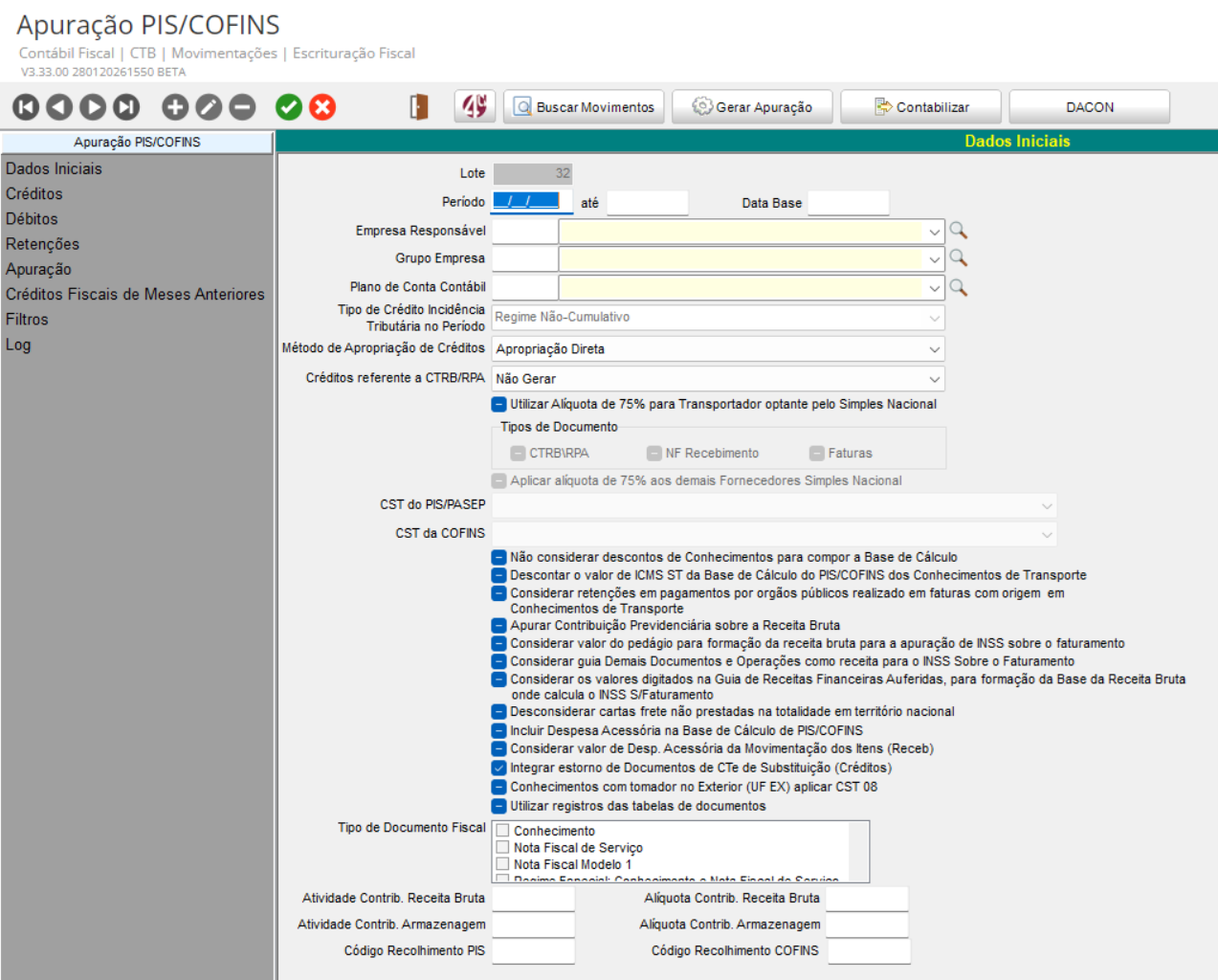This screenshot has height=980, width=1218.
Task: Toggle Apurar Contribuição Previdenciária checkbox
Action: [498, 626]
